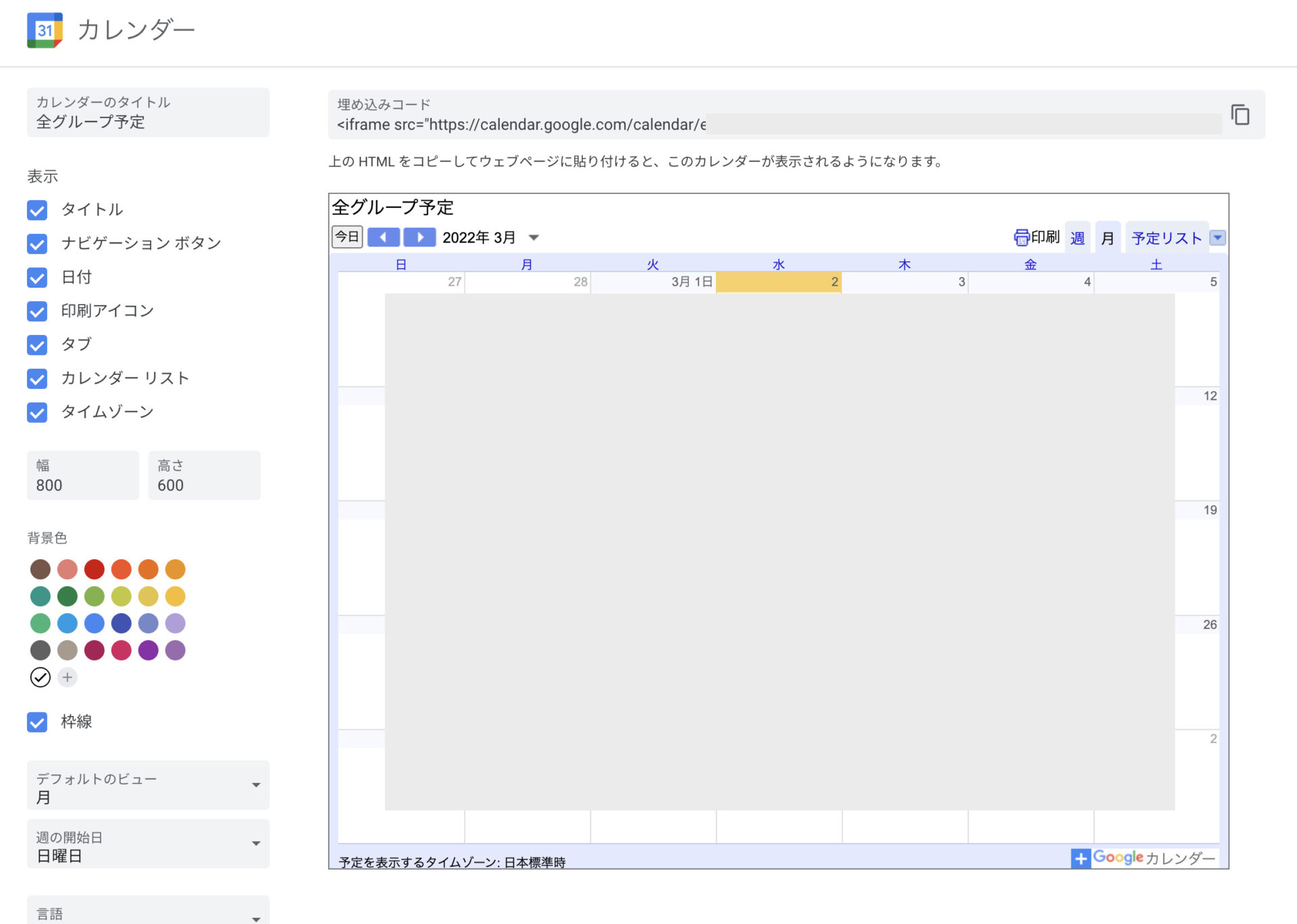
Task: Disable the 枠線 border checkbox
Action: (x=37, y=722)
